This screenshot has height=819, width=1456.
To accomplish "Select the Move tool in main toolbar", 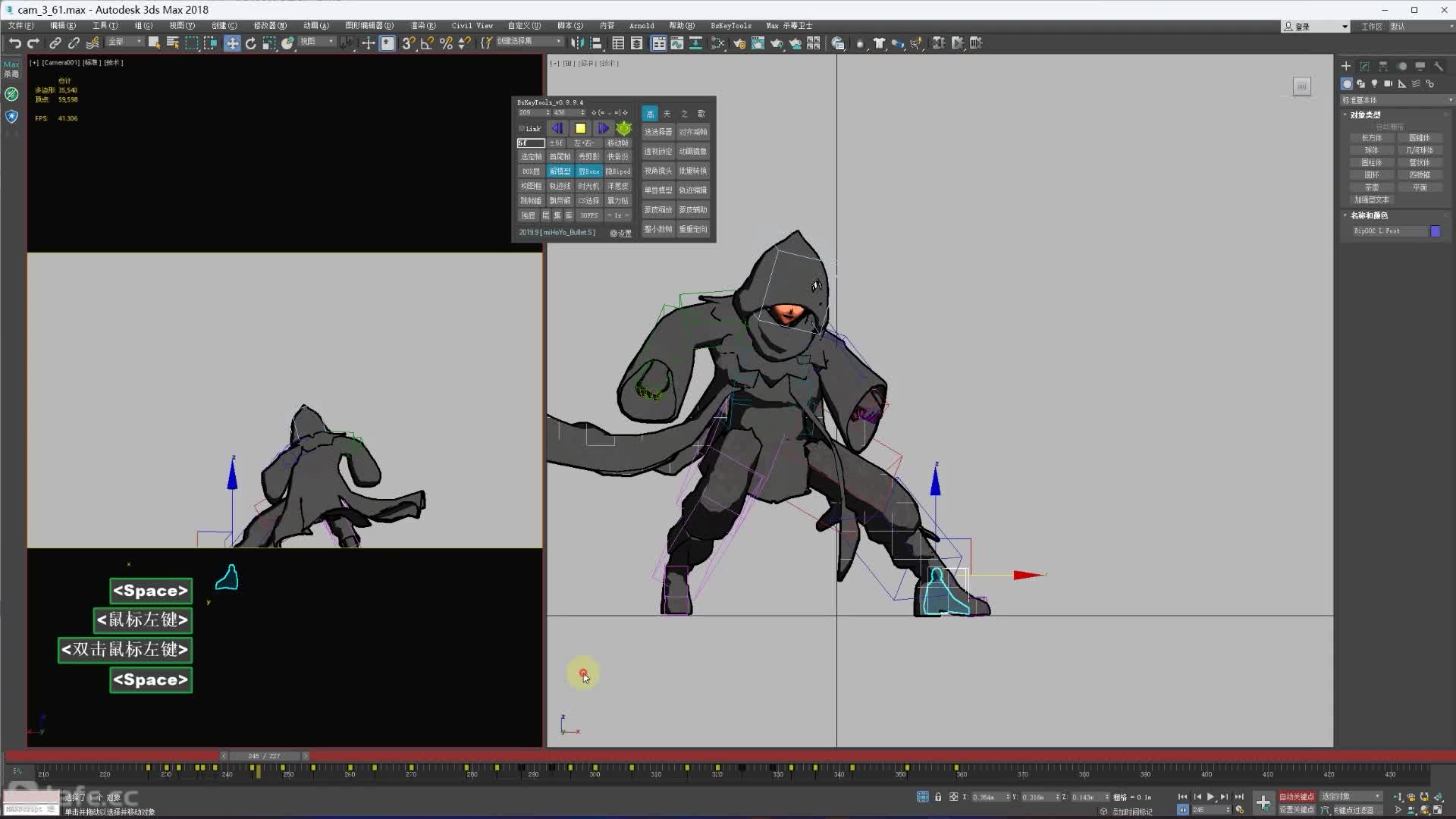I will (x=232, y=43).
